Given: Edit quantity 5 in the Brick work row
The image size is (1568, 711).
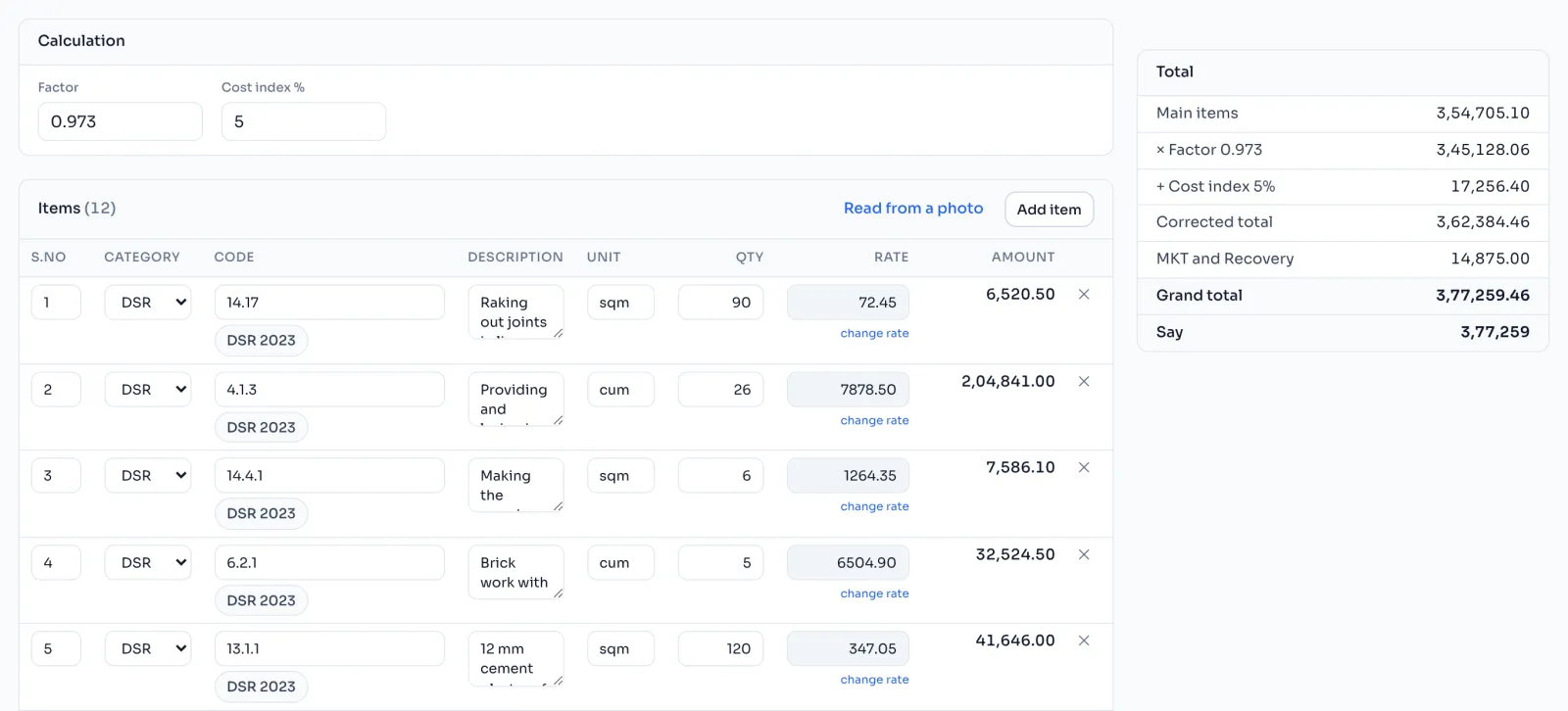Looking at the screenshot, I should click(720, 562).
